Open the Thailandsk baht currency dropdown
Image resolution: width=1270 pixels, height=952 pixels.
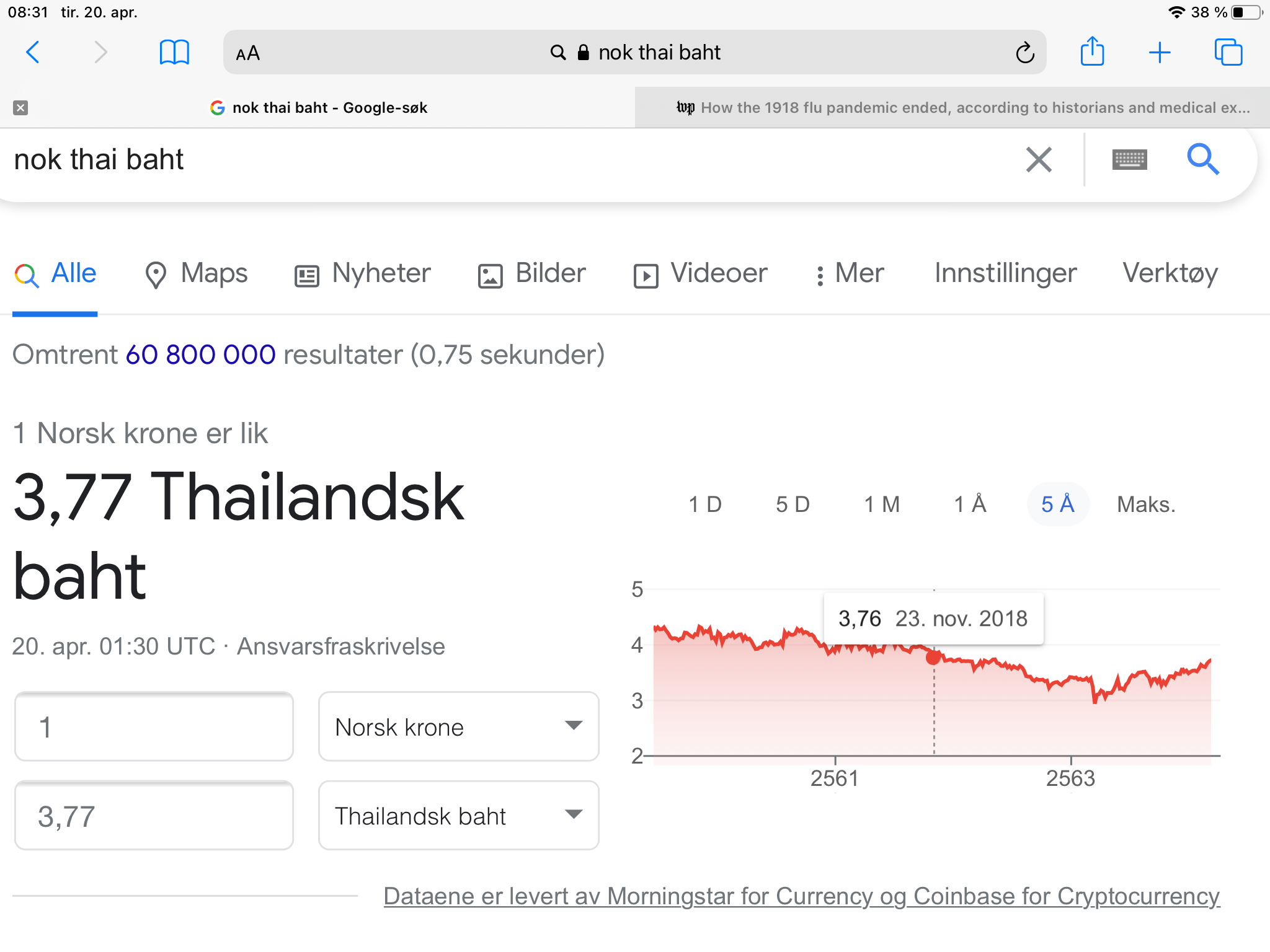(458, 816)
